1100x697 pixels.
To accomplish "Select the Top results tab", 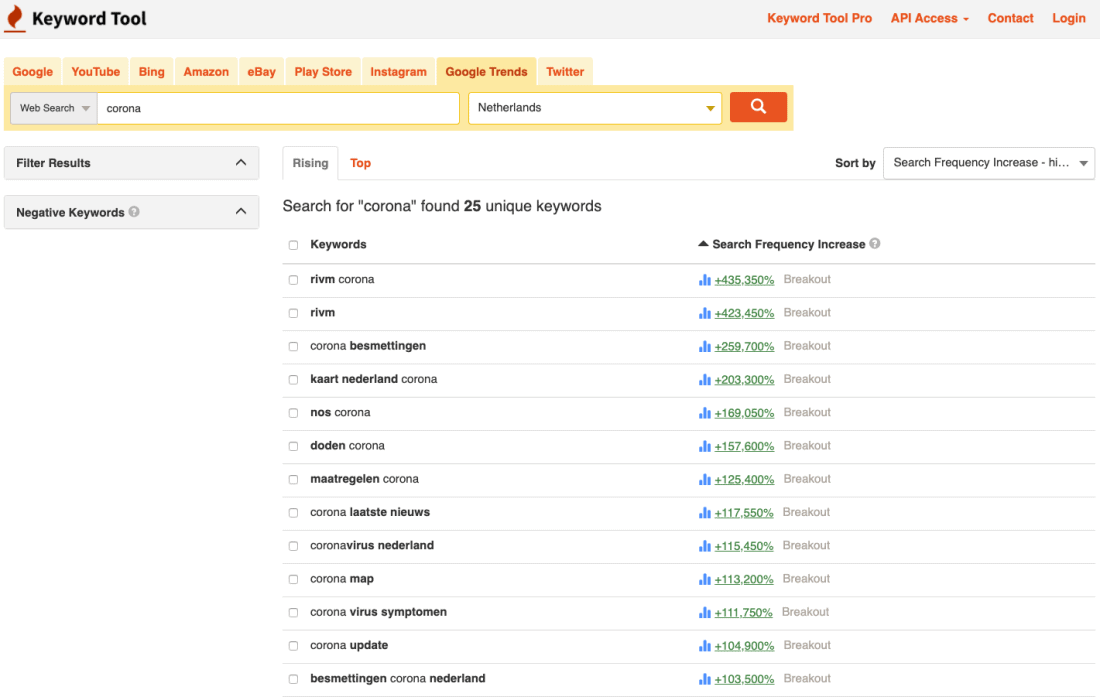I will [x=361, y=163].
